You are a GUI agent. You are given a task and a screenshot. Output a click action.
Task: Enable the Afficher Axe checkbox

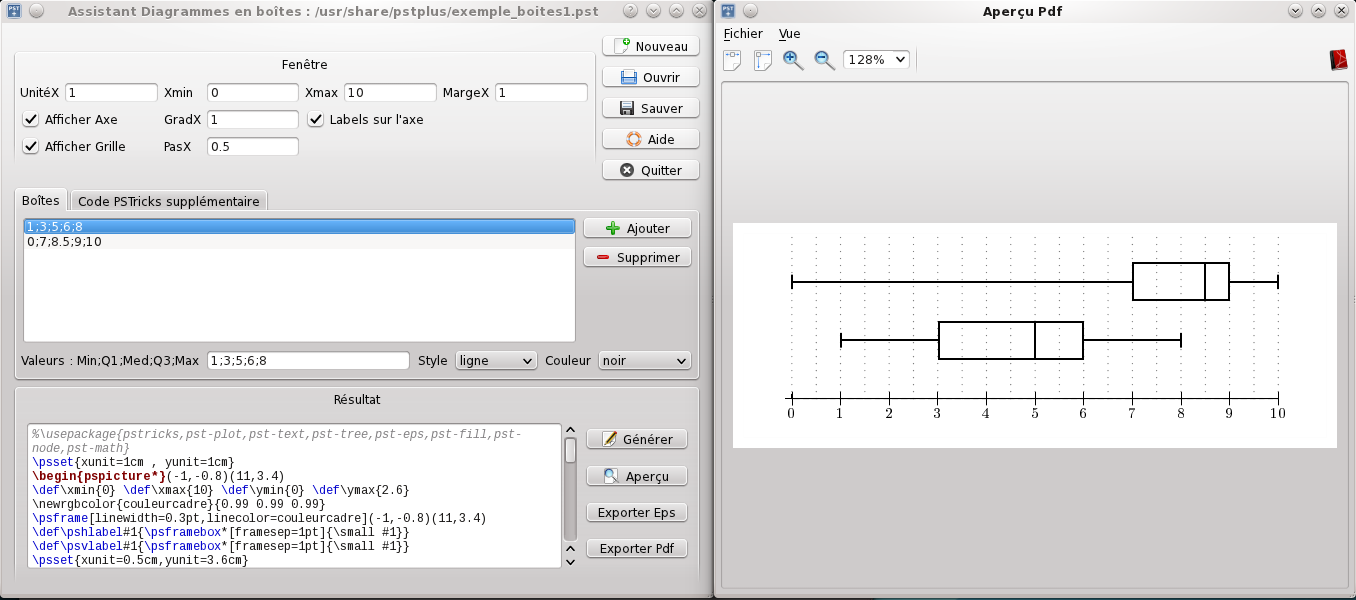30,119
